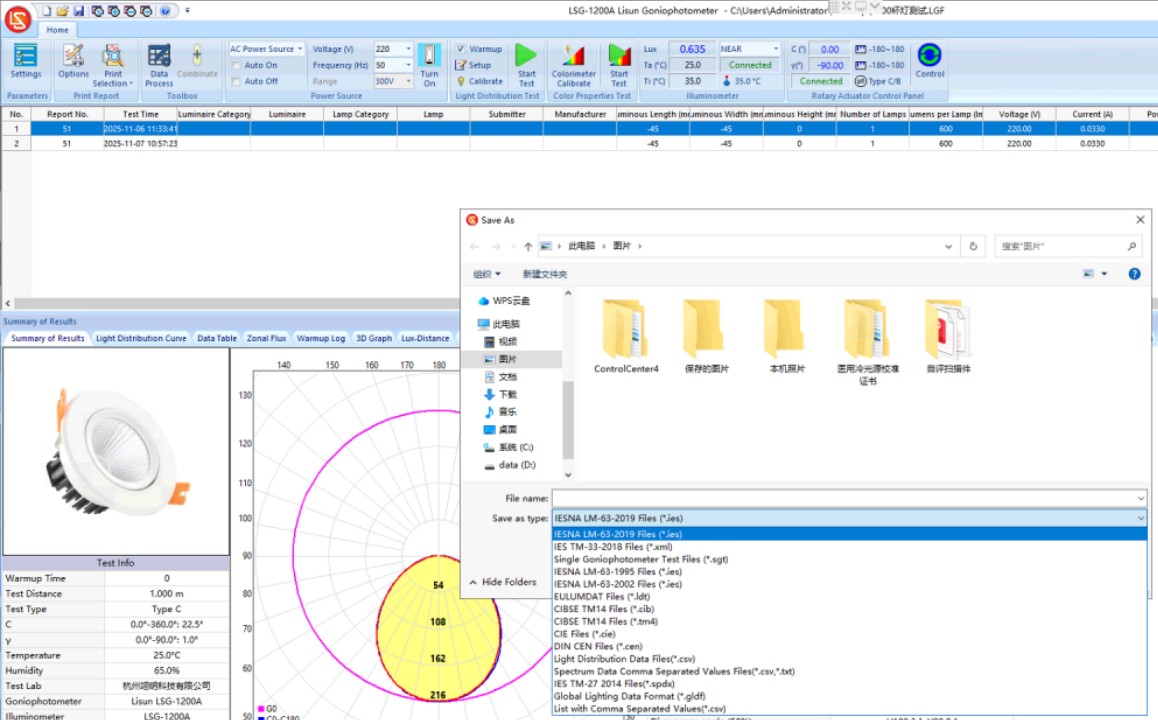This screenshot has height=720, width=1158.
Task: Choose DIN CEN Files (*.cen) type
Action: (x=849, y=646)
